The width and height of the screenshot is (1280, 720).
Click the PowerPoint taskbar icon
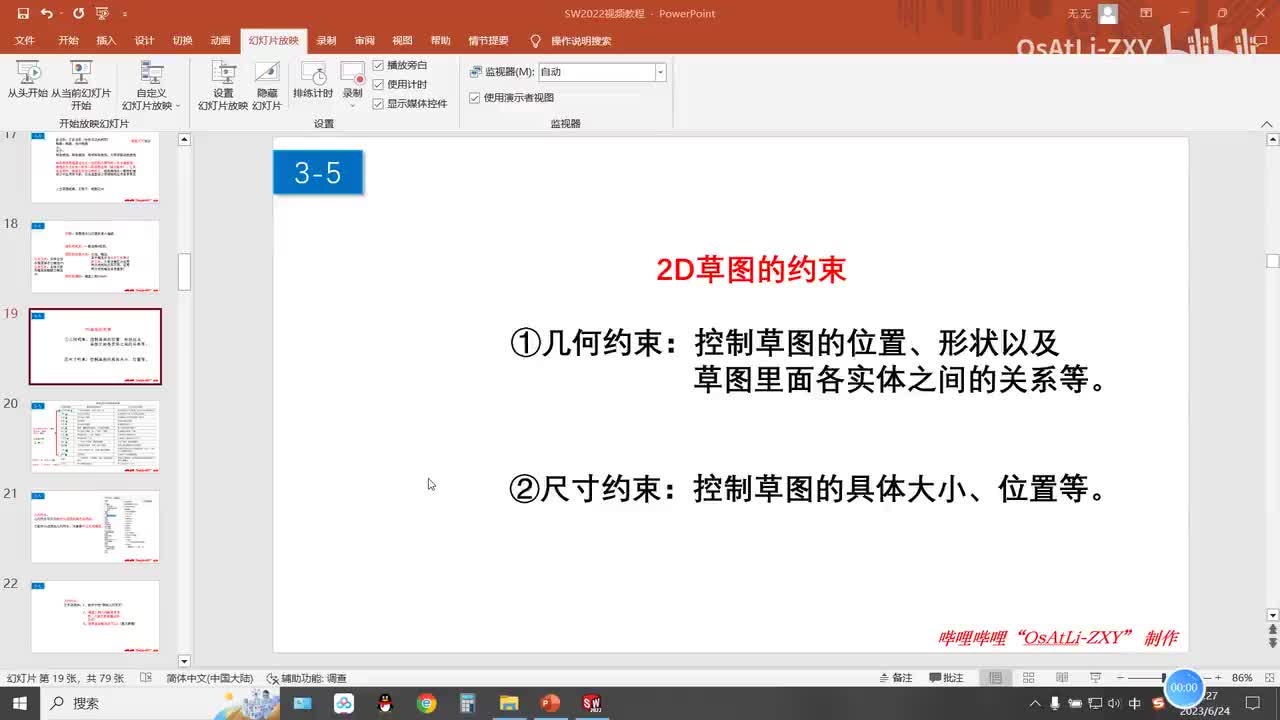point(550,703)
